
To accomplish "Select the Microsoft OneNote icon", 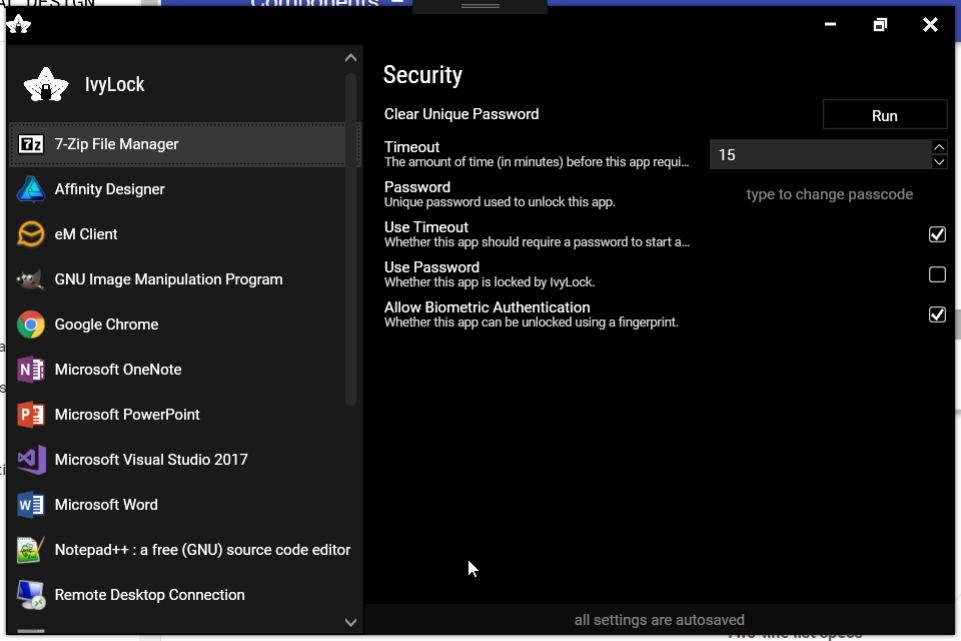I will pos(31,370).
